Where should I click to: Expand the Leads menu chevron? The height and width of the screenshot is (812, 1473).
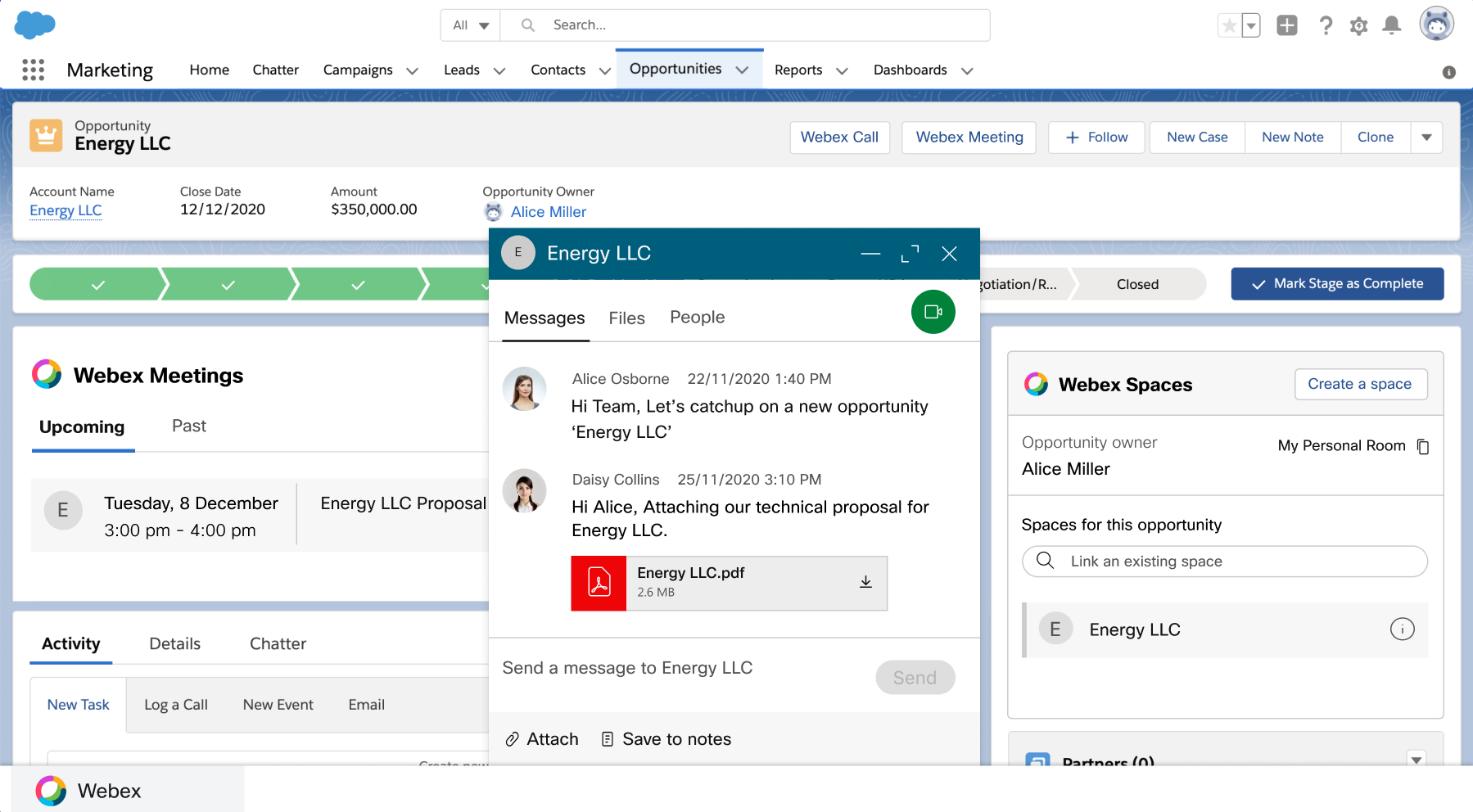point(499,71)
